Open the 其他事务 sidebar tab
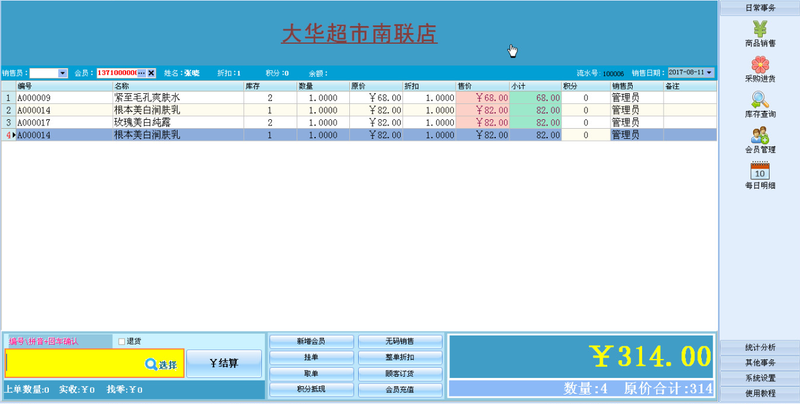800x404 pixels. click(760, 362)
